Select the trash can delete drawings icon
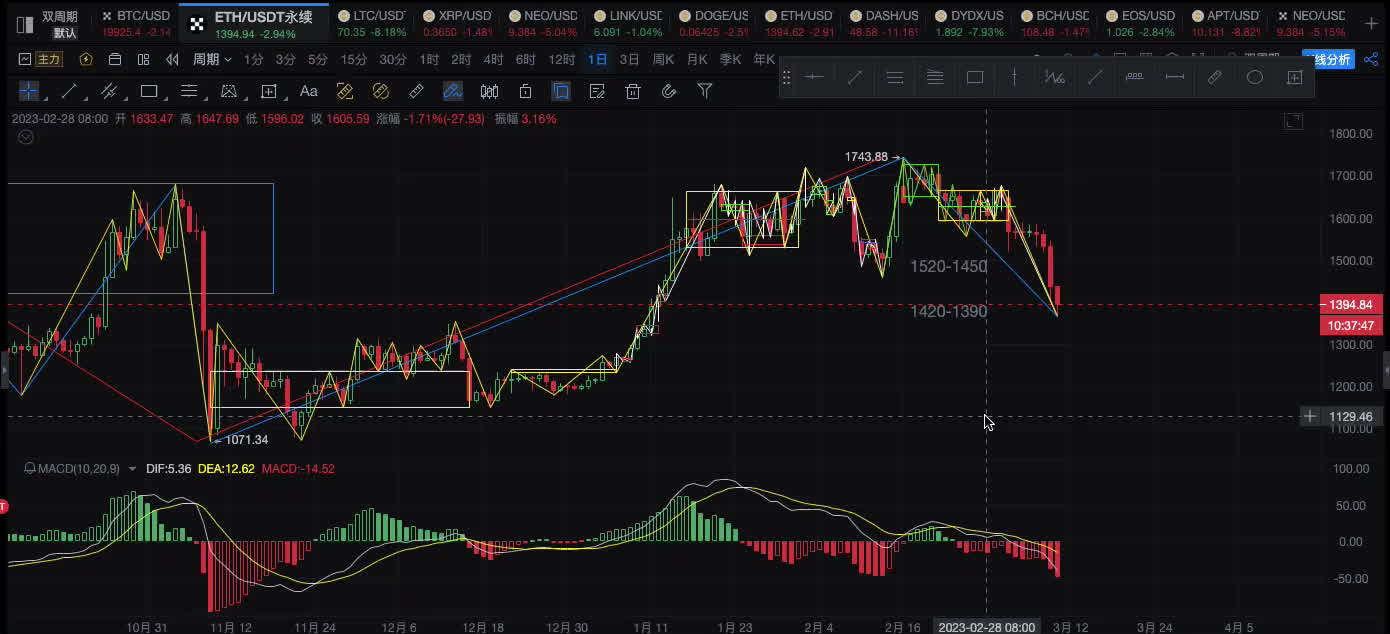Screen dimensions: 1390x634 [x=632, y=91]
